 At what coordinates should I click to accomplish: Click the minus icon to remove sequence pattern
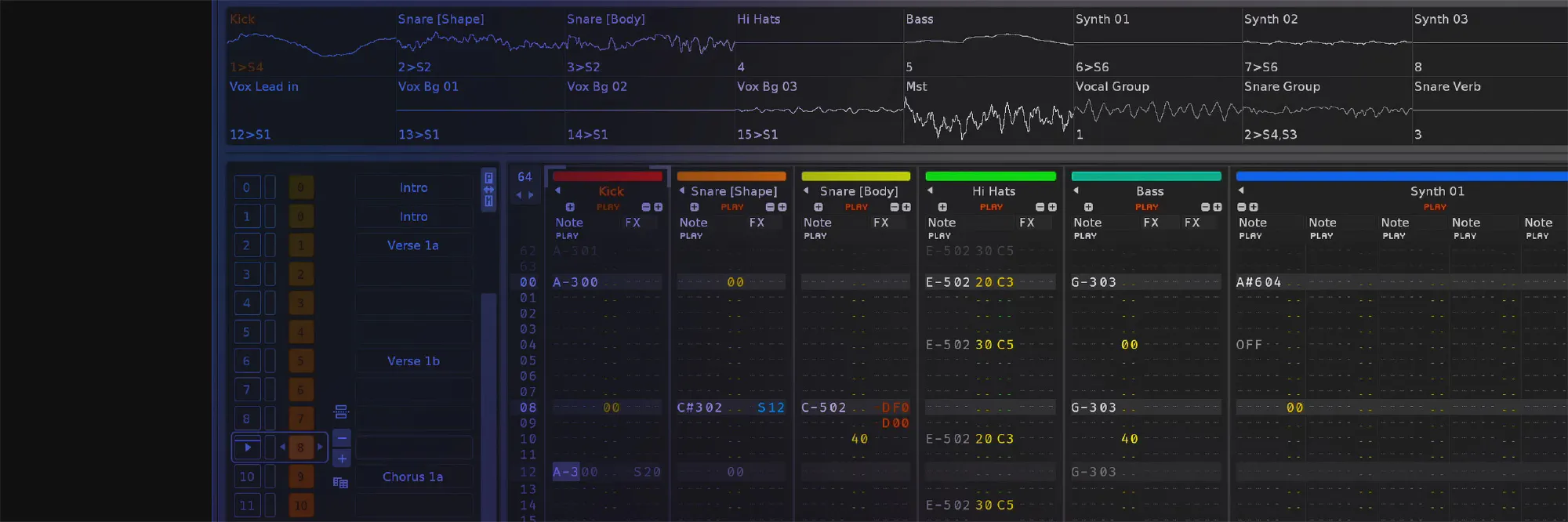(x=342, y=437)
